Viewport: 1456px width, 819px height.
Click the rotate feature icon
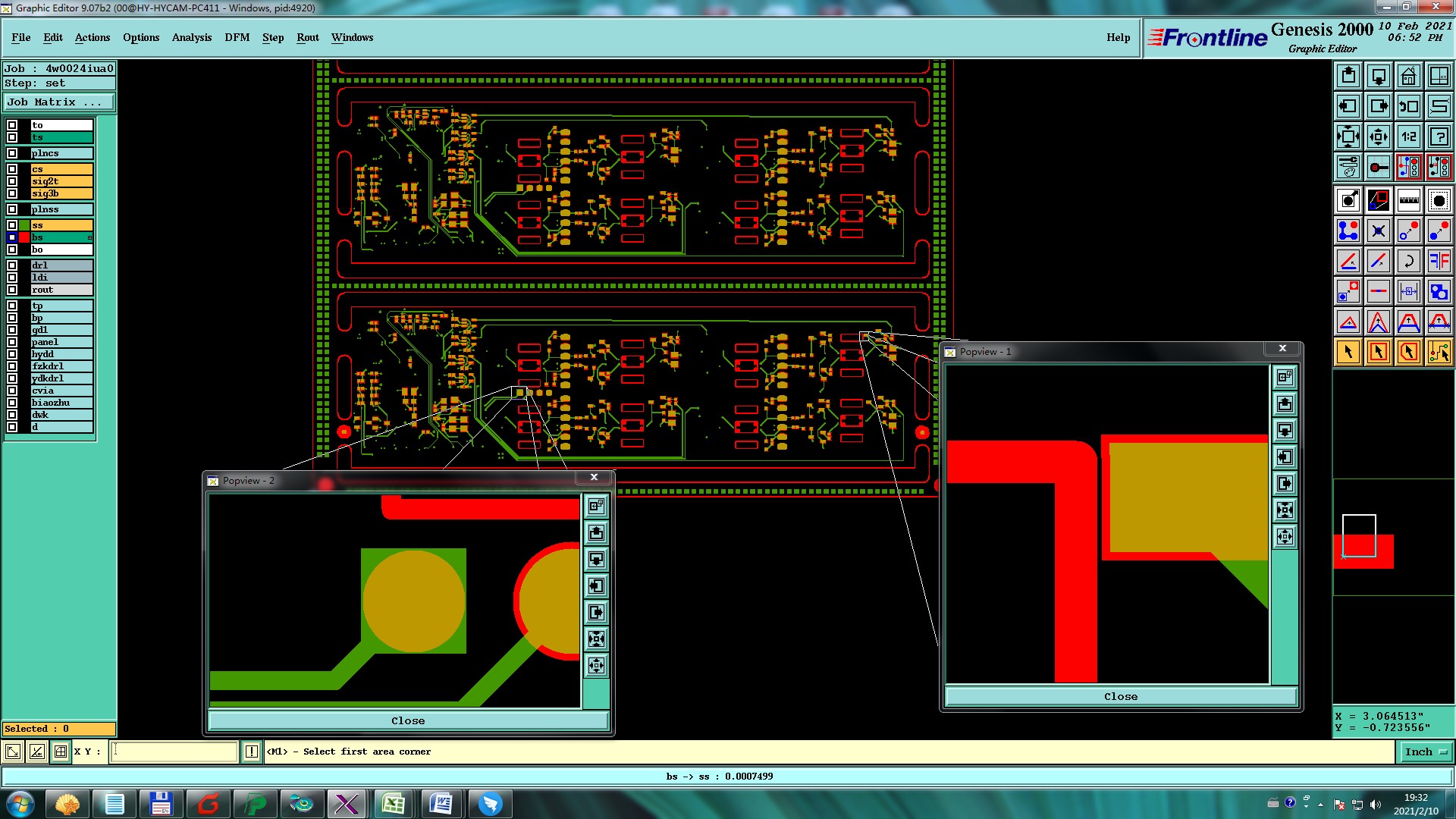[x=1408, y=262]
